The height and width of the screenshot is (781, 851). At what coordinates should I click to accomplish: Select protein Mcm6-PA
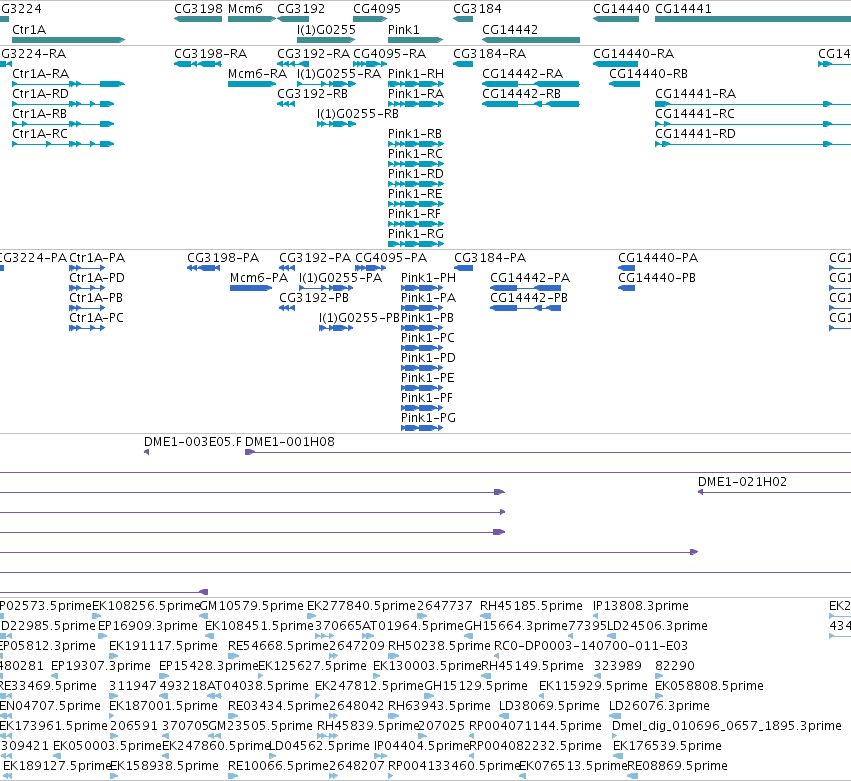251,288
